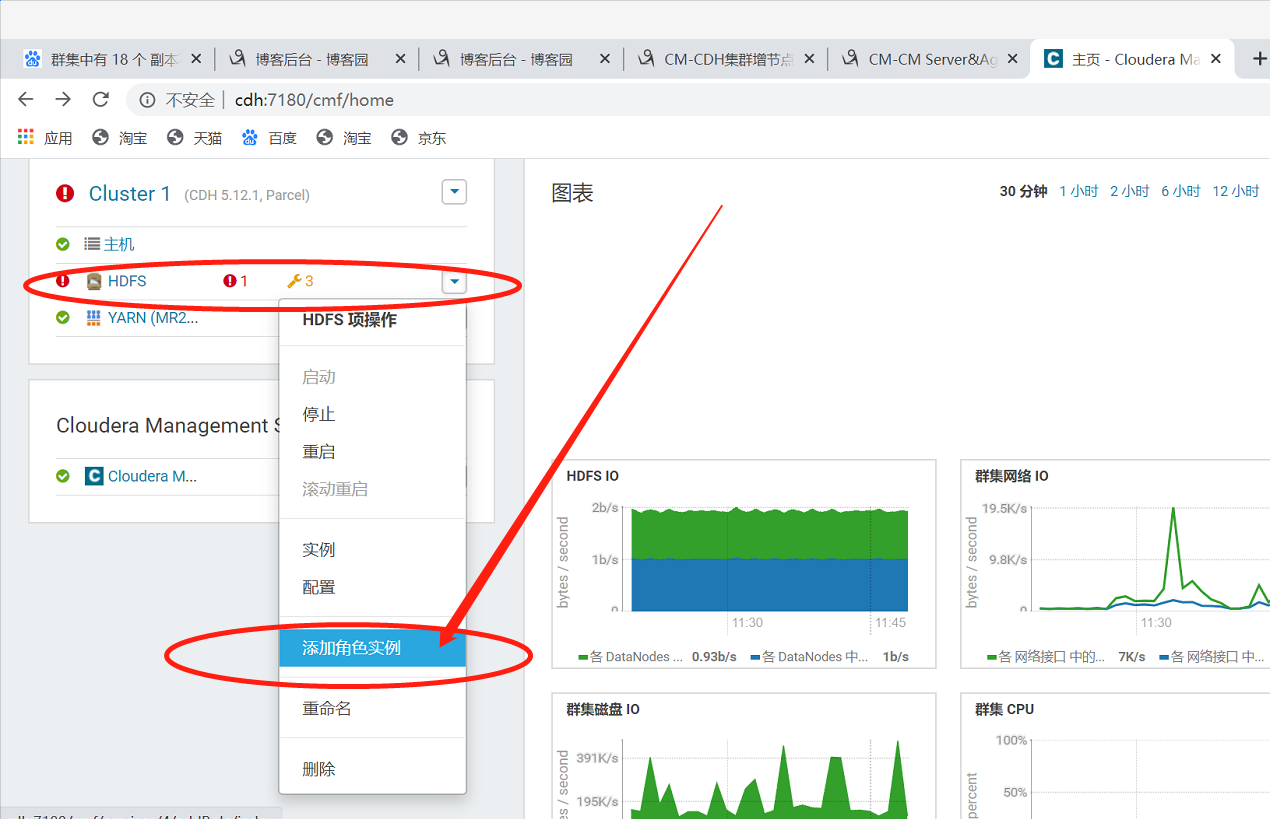Close the CM-CM Server&Ag tab
Screen dimensions: 1270x819
1012,59
